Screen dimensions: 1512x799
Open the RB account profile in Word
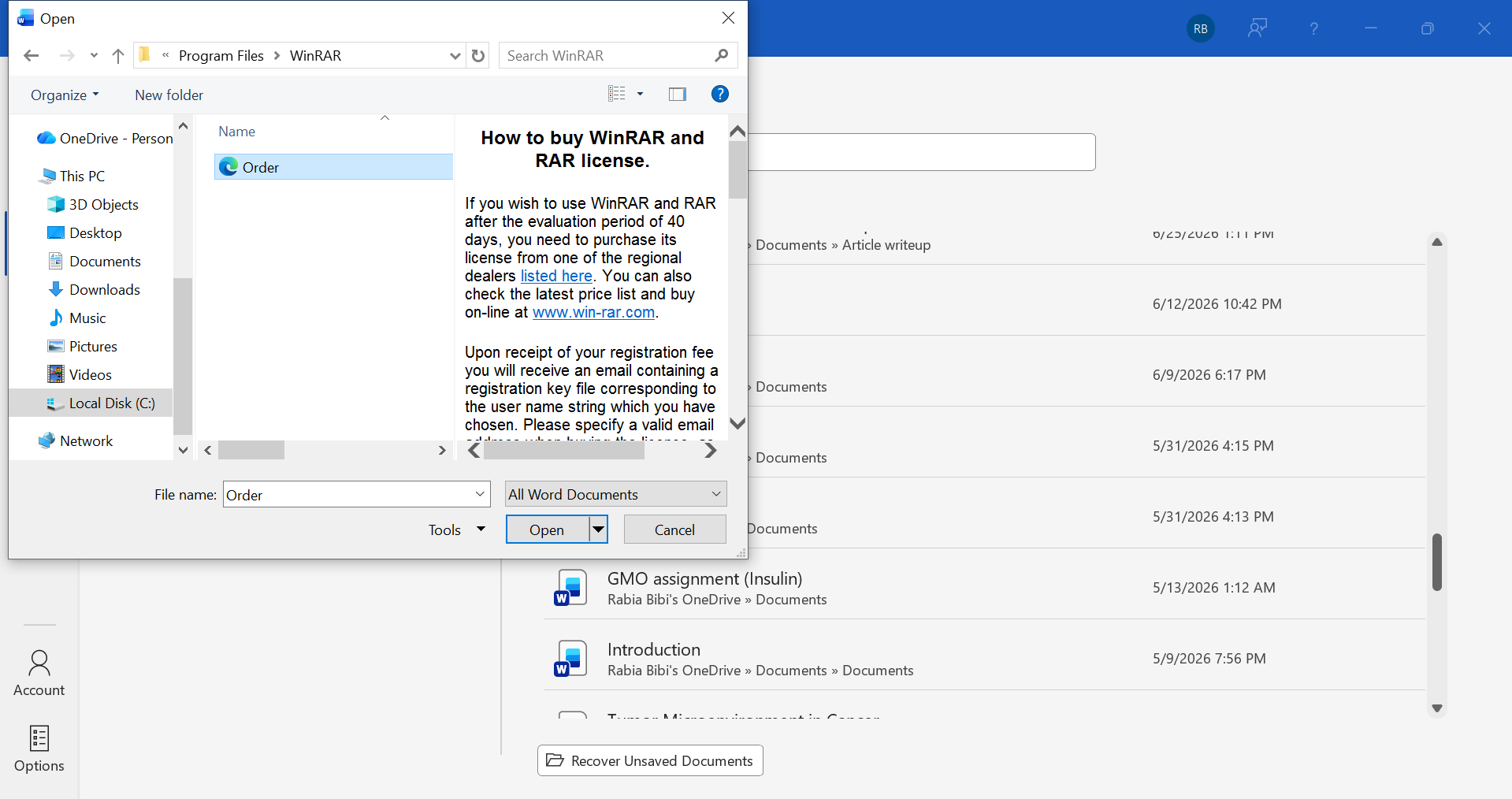(1200, 28)
